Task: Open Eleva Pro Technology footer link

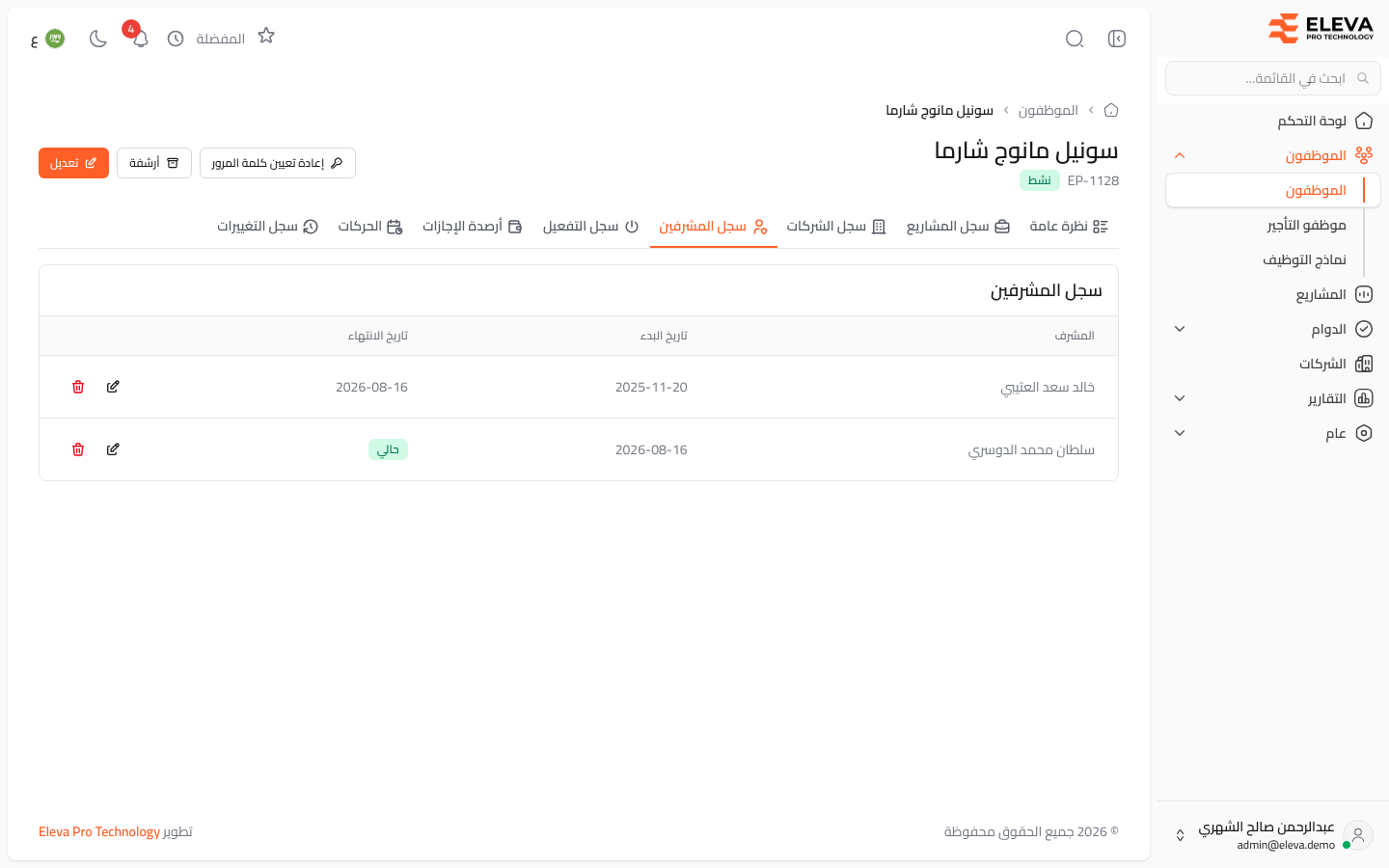Action: [x=99, y=831]
